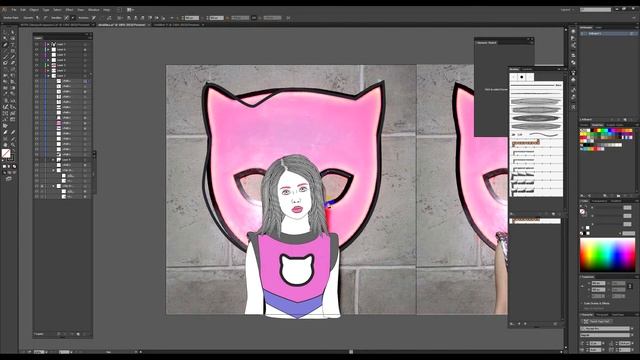This screenshot has height=360, width=640.
Task: Open the workspace switcher dropdown
Action: click(x=567, y=9)
